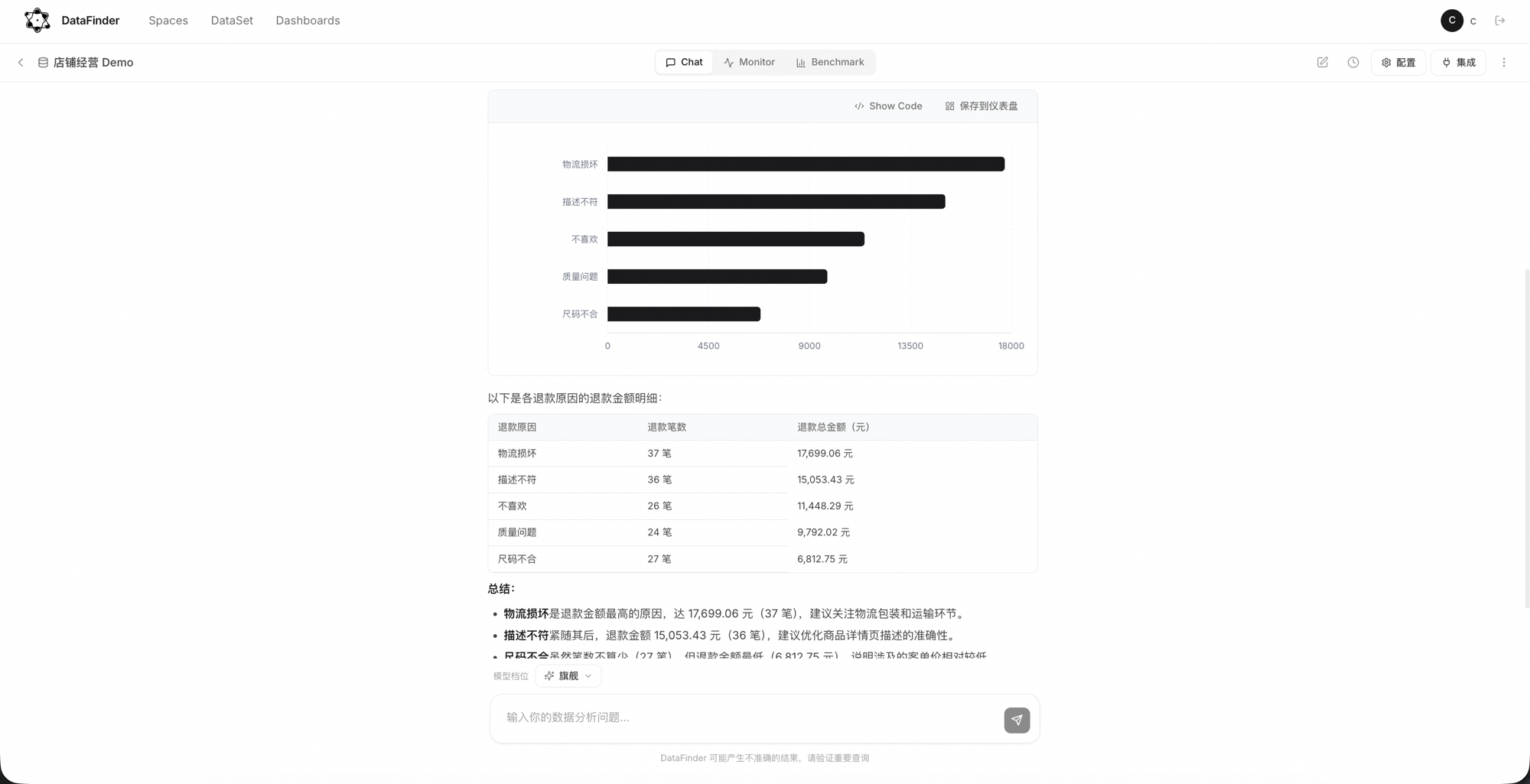Click 保存到仪表盘 button
Viewport: 1530px width, 784px height.
pyautogui.click(x=981, y=106)
